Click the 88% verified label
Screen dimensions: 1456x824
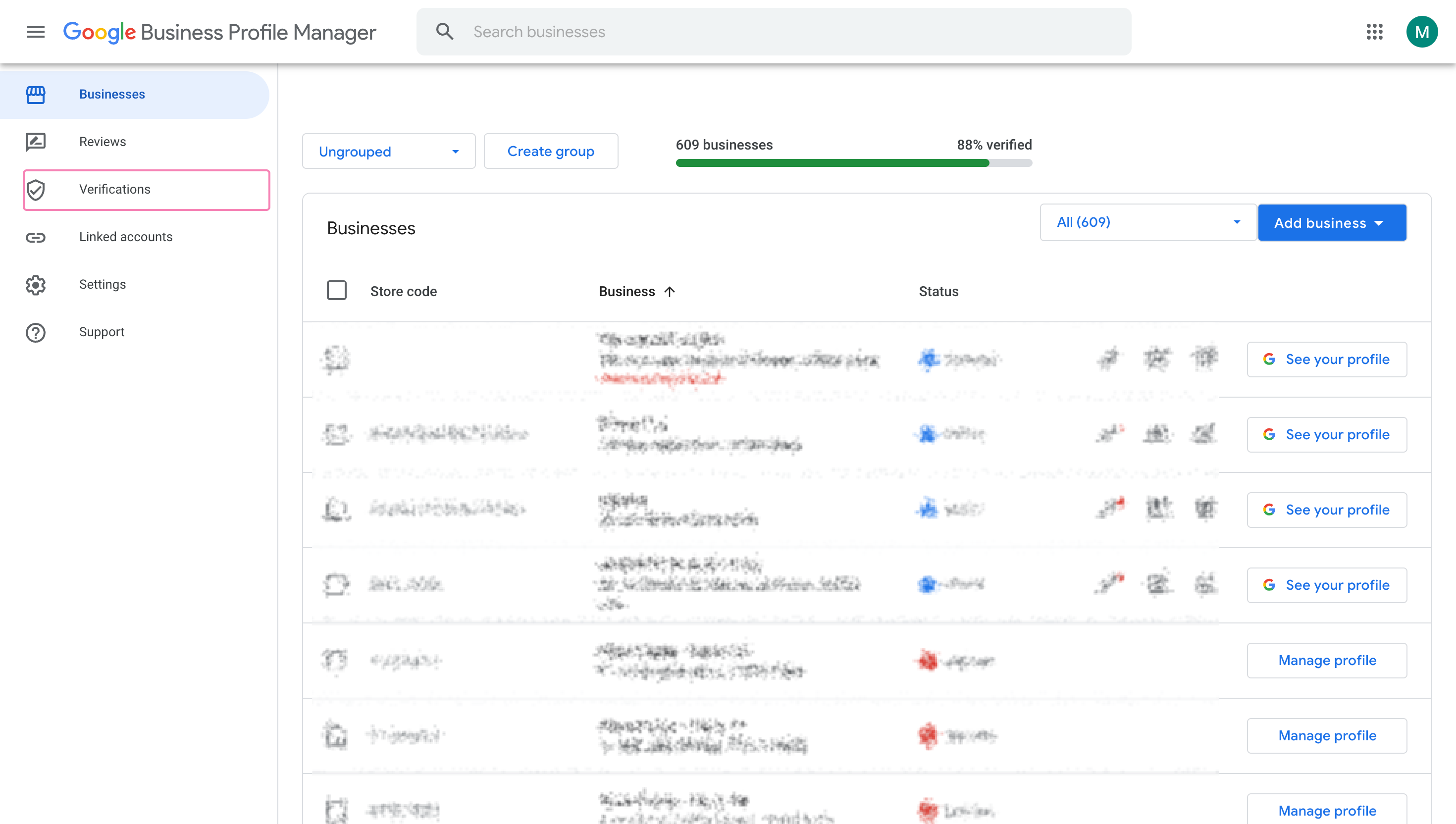coord(994,145)
